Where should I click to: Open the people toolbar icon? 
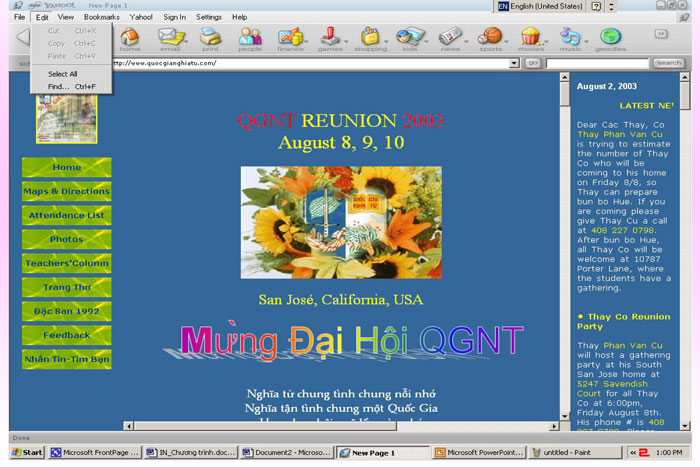tap(250, 39)
